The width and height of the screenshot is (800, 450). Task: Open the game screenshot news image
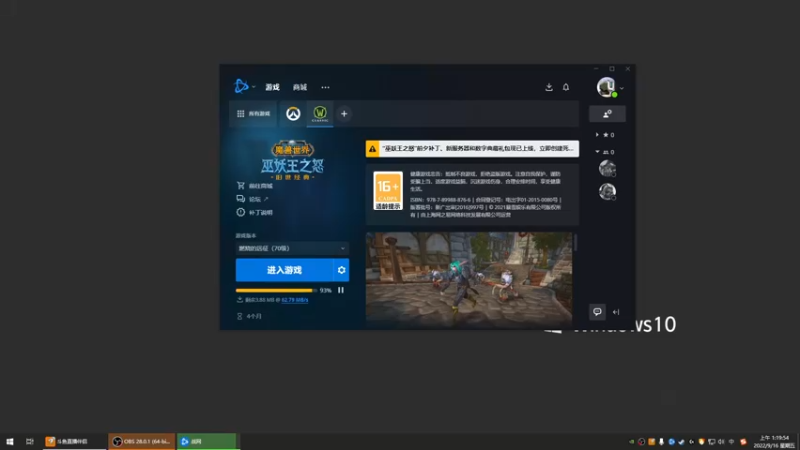[468, 280]
